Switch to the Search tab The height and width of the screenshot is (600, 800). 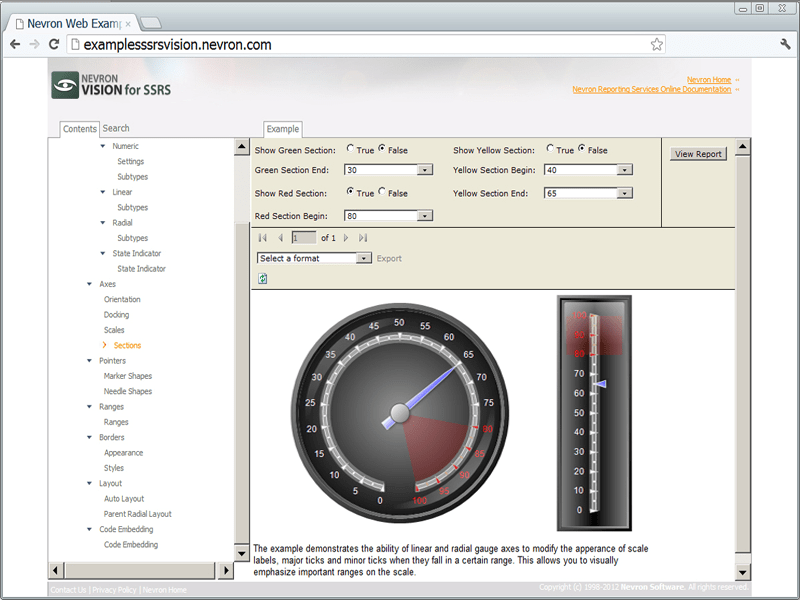[x=116, y=129]
